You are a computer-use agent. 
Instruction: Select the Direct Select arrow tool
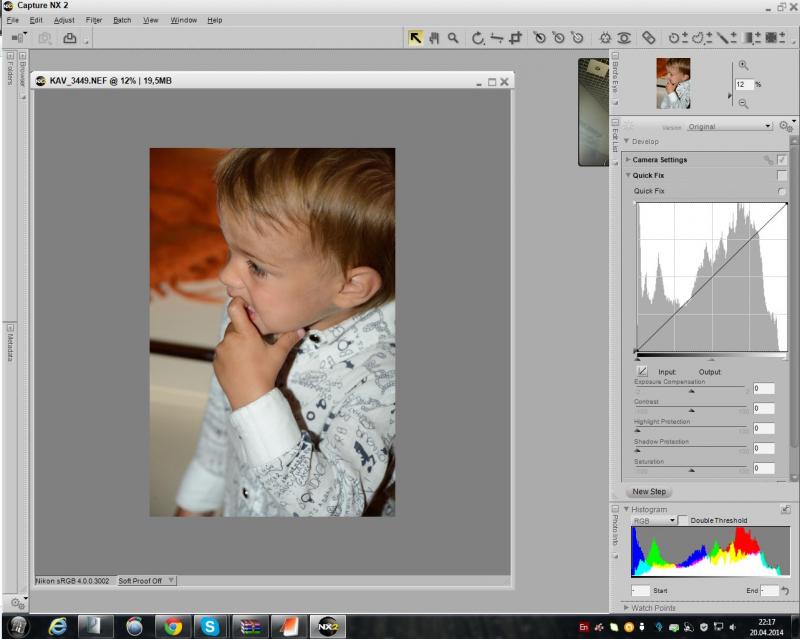415,38
